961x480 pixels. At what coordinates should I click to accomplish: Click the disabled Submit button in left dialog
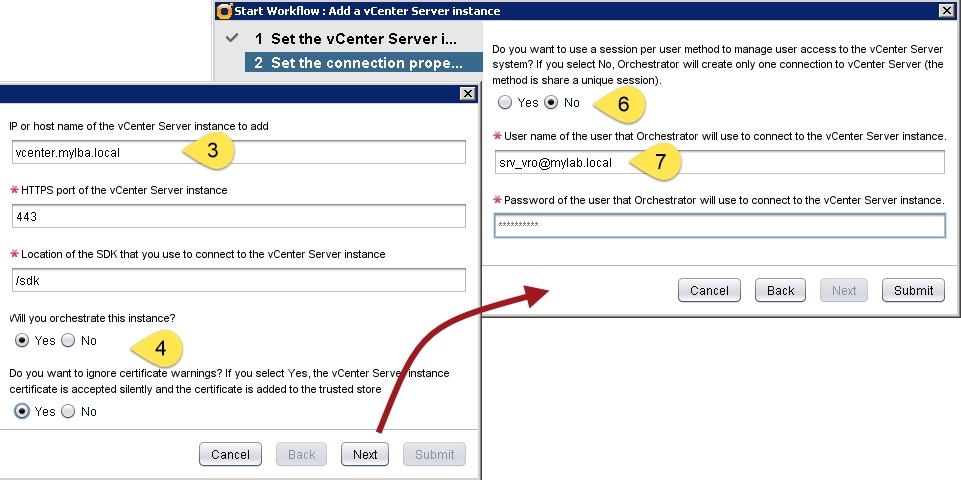click(435, 454)
